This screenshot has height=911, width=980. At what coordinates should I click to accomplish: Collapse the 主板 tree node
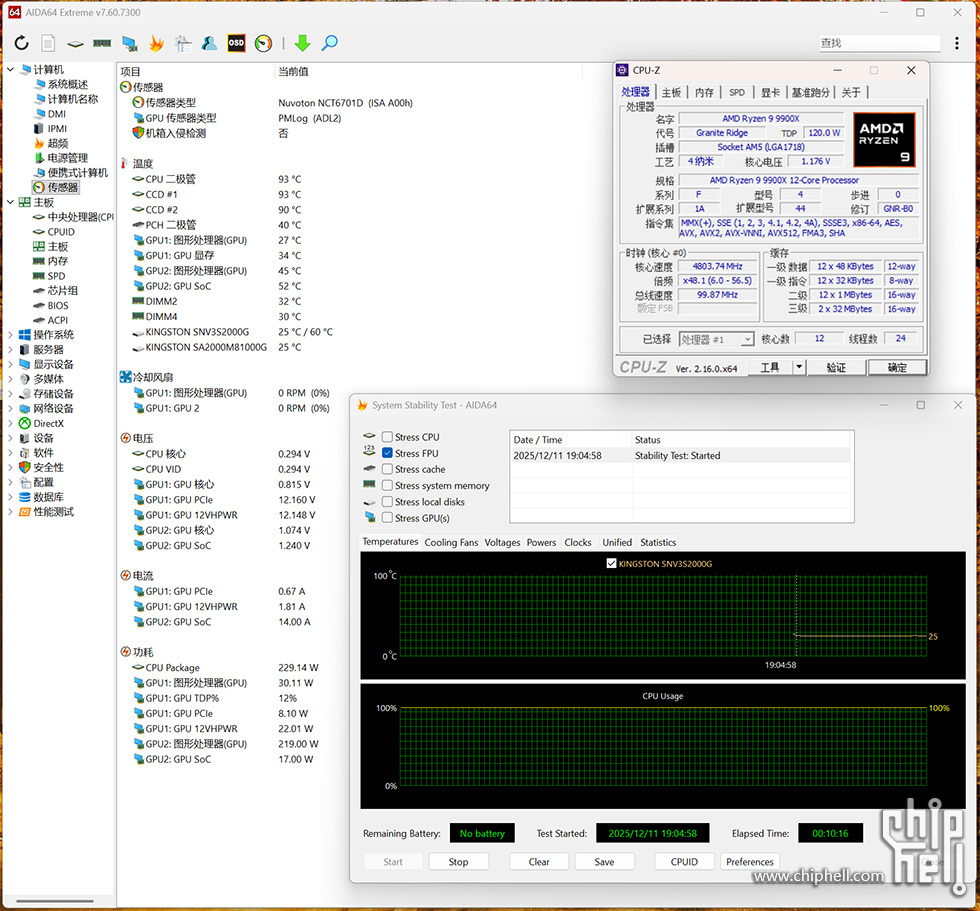11,202
